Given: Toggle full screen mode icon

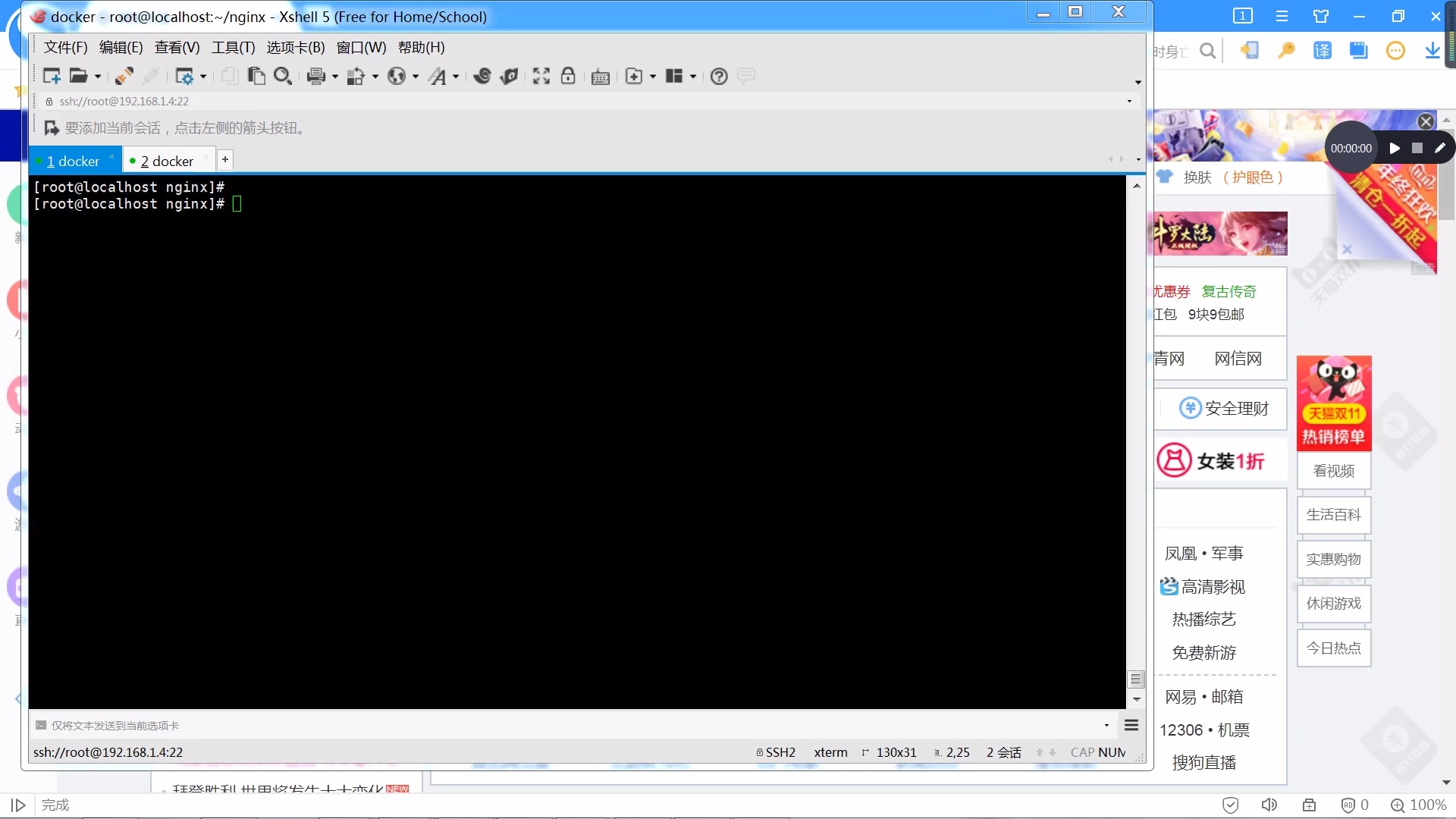Looking at the screenshot, I should coord(541,76).
